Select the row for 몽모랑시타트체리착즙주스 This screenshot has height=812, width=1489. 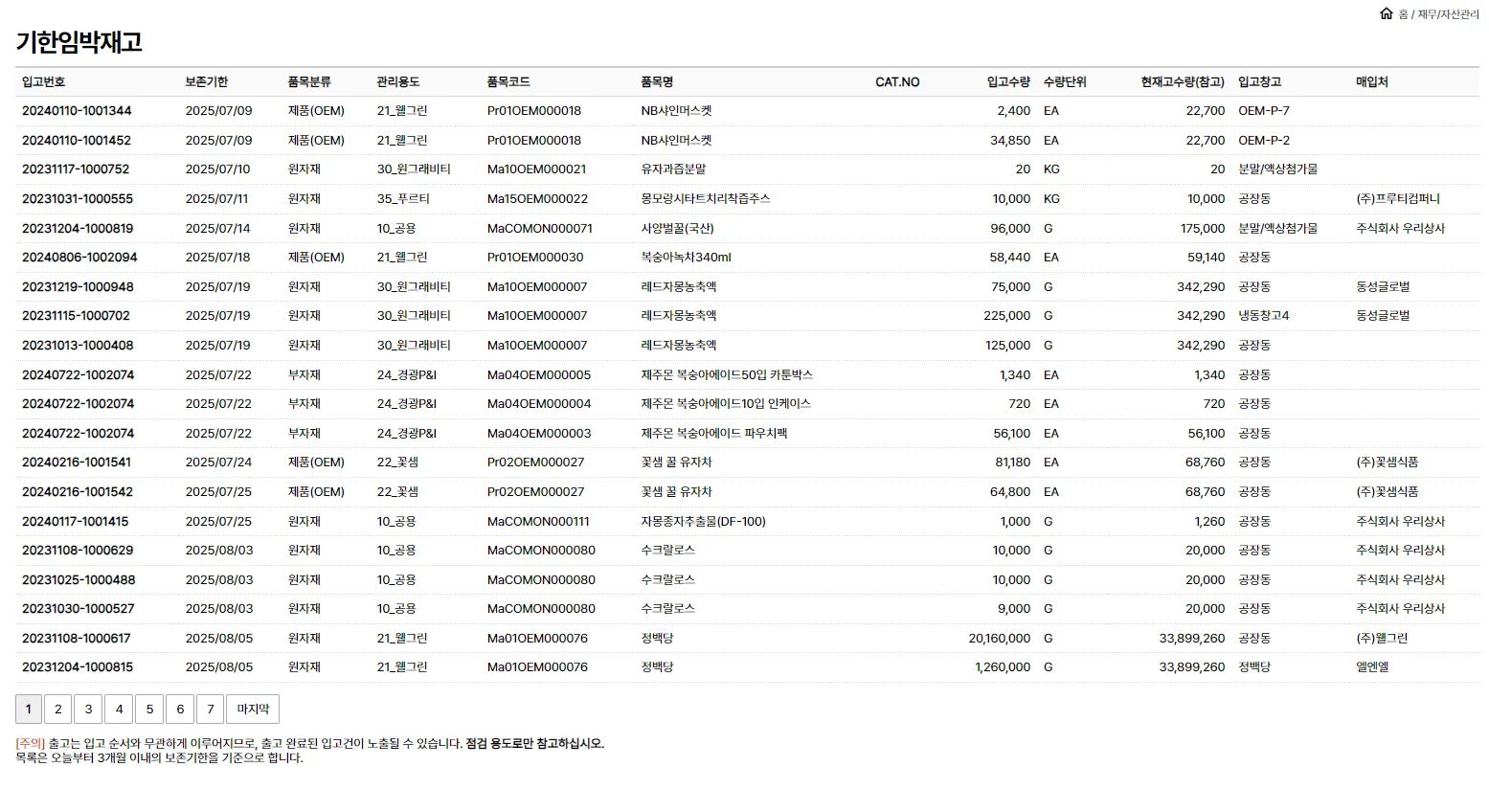(x=706, y=198)
